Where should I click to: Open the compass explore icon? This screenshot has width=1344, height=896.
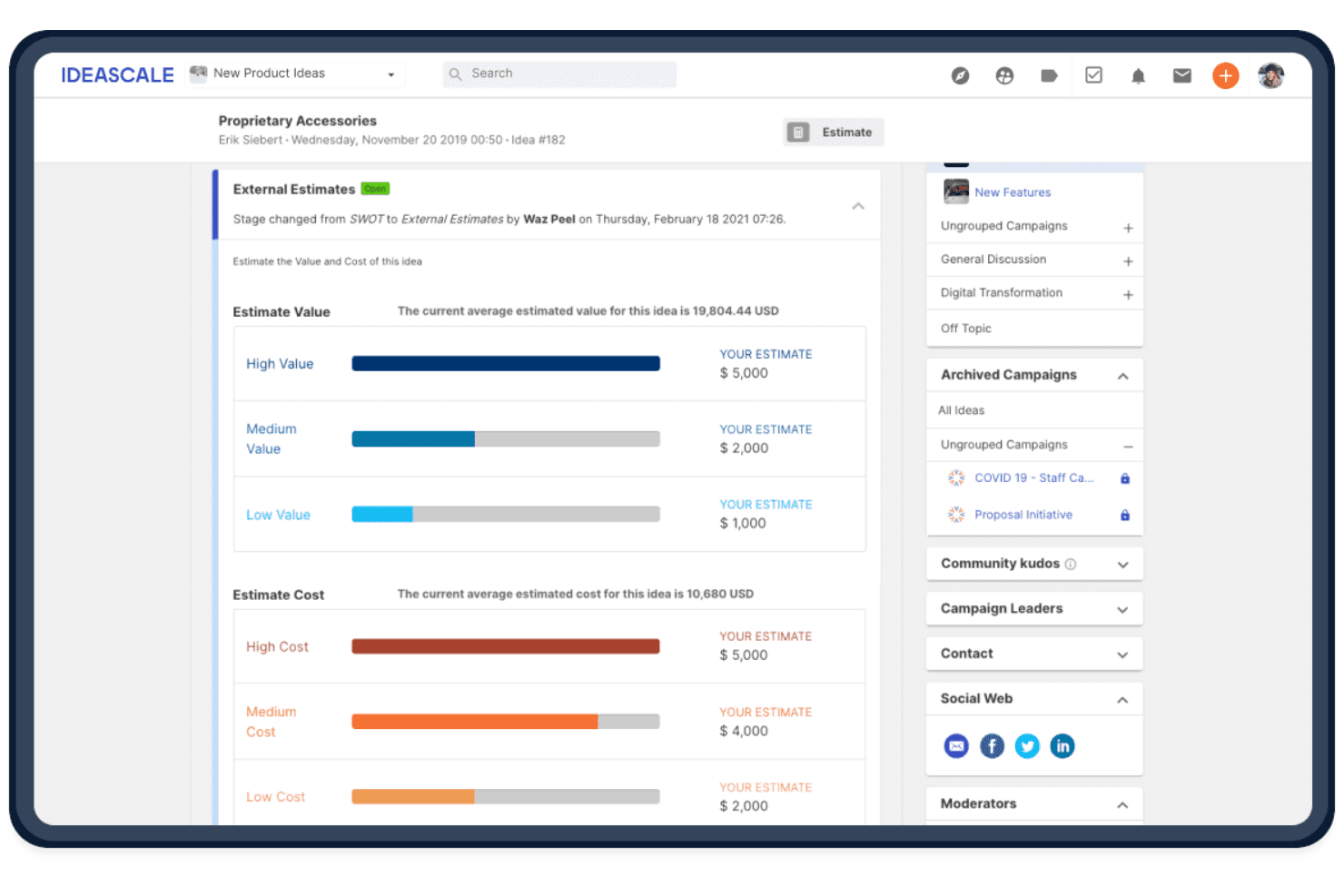point(960,75)
